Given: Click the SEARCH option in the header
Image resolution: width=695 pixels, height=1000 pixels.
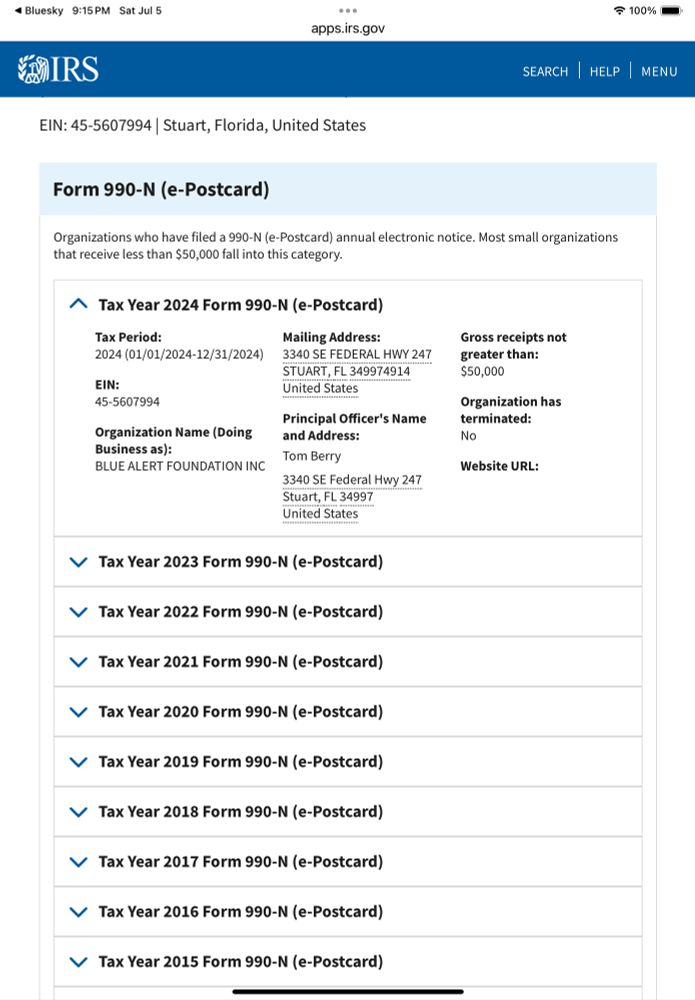Looking at the screenshot, I should coord(545,71).
